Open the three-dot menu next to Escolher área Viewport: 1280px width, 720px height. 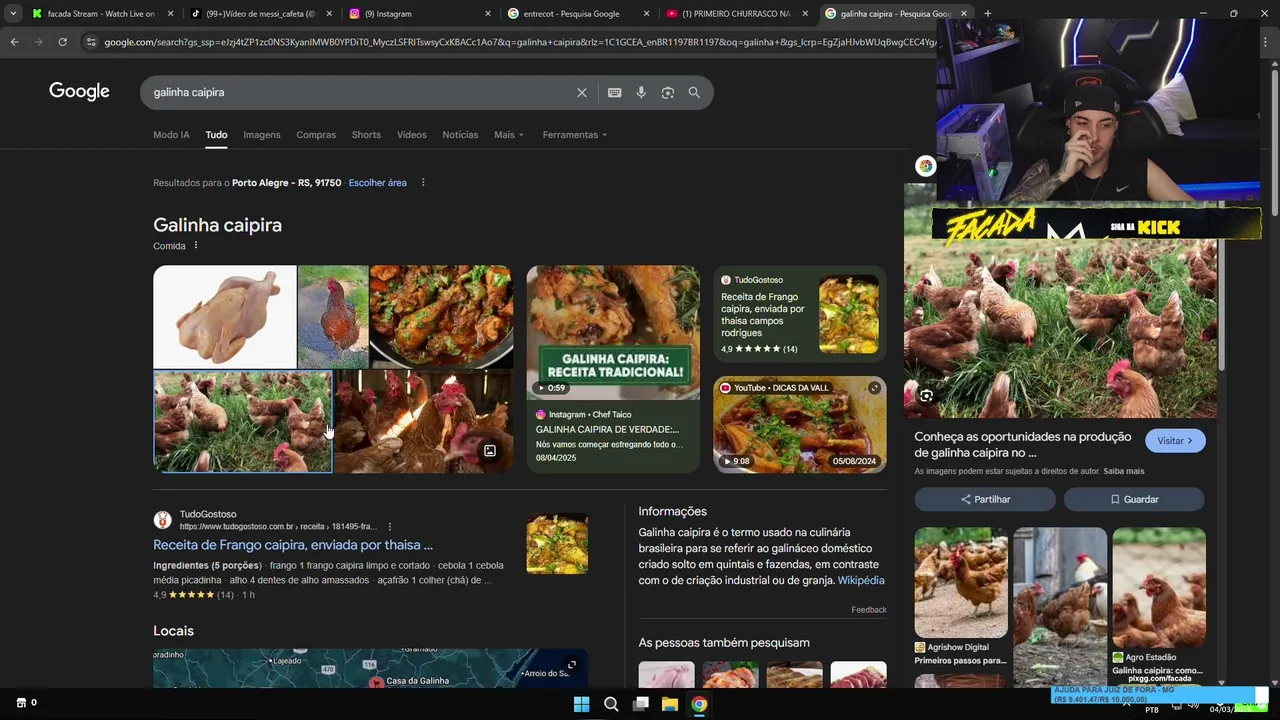[x=423, y=182]
